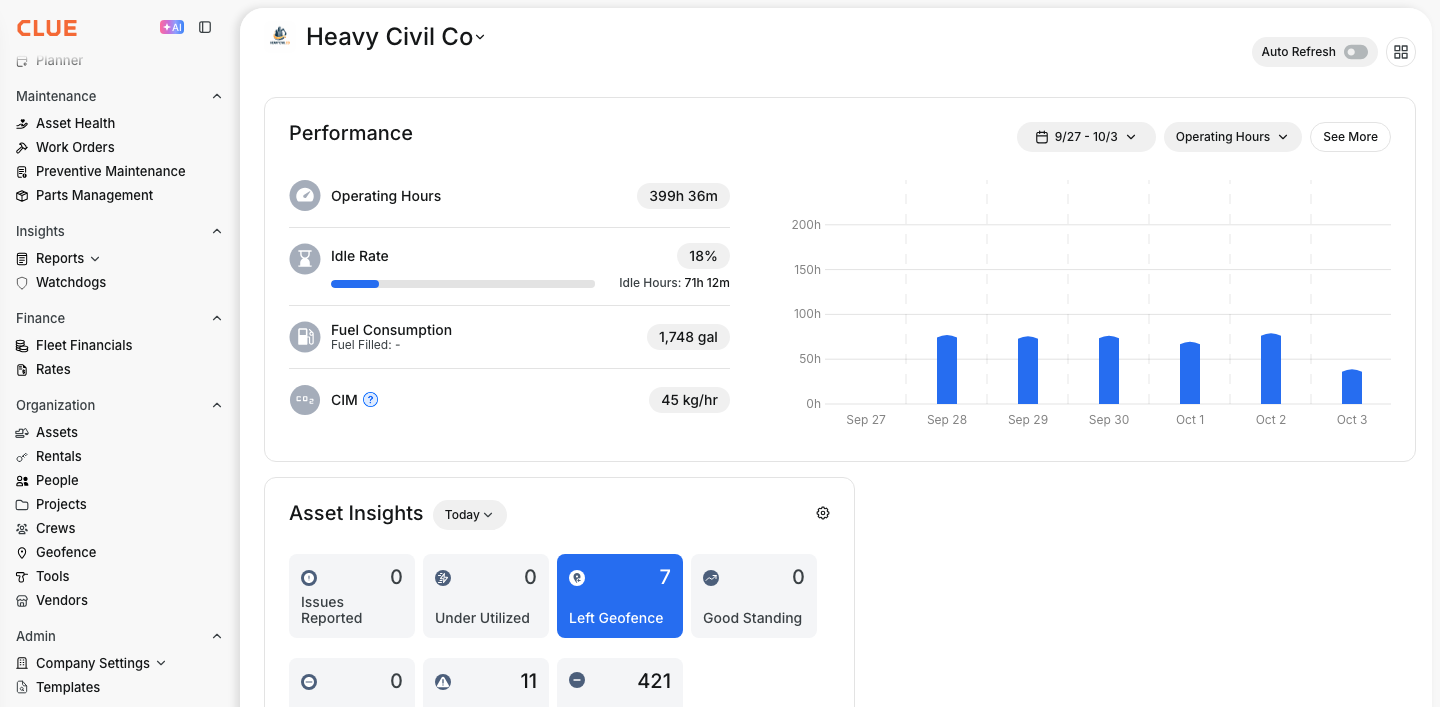1440x707 pixels.
Task: Click the Preventive Maintenance icon
Action: pos(22,171)
